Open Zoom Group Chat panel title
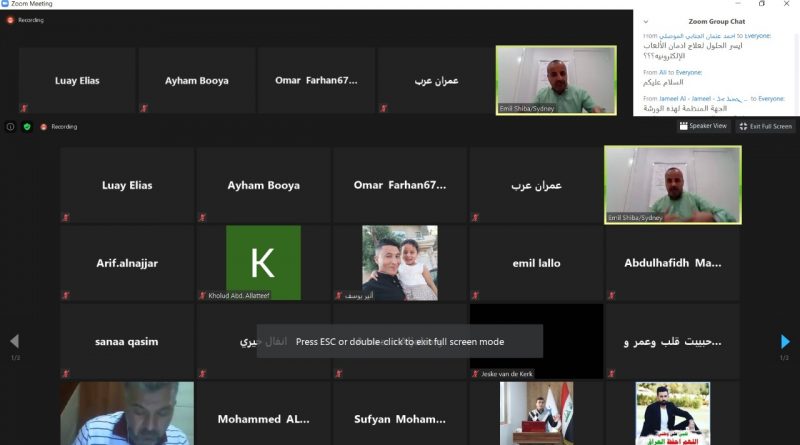Image resolution: width=800 pixels, height=445 pixels. coord(716,21)
